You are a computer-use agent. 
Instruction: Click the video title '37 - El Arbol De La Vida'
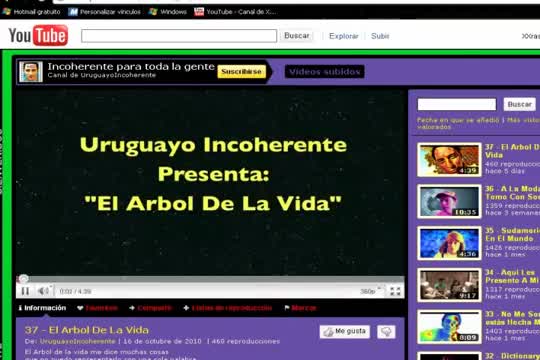pos(86,330)
